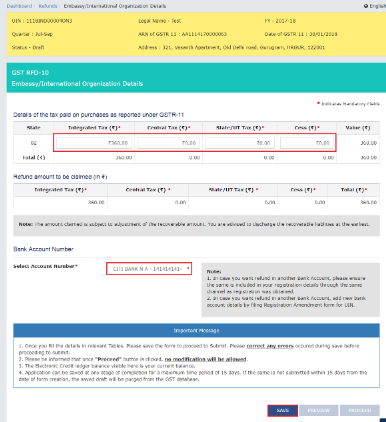Open the Dashboard breadcrumb link
This screenshot has width=386, height=422.
click(19, 6)
